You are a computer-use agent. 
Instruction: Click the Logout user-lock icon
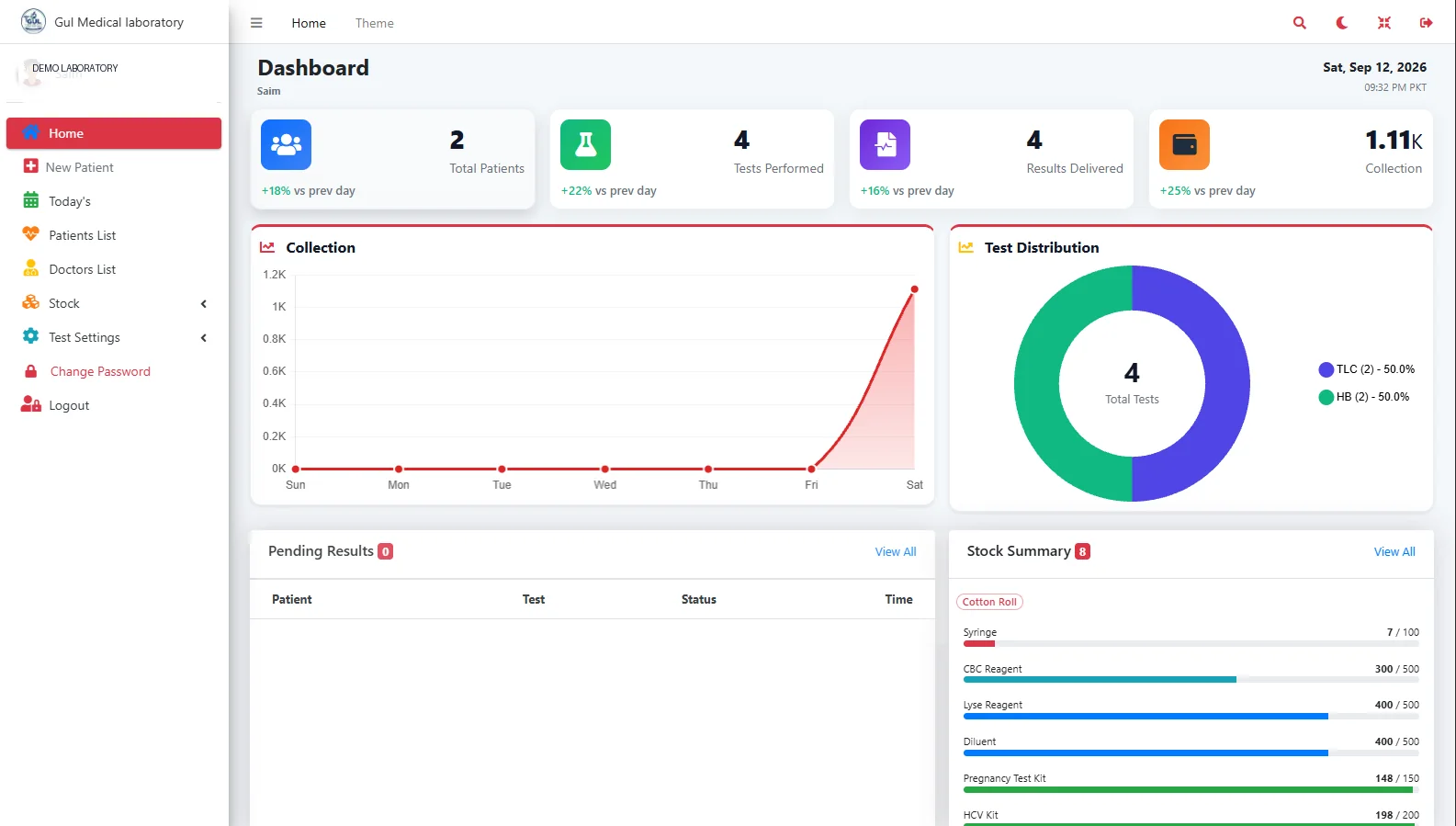tap(31, 404)
